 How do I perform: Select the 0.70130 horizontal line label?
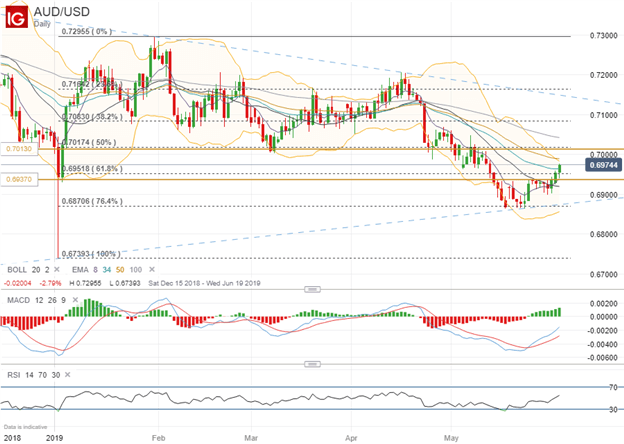tap(19, 149)
